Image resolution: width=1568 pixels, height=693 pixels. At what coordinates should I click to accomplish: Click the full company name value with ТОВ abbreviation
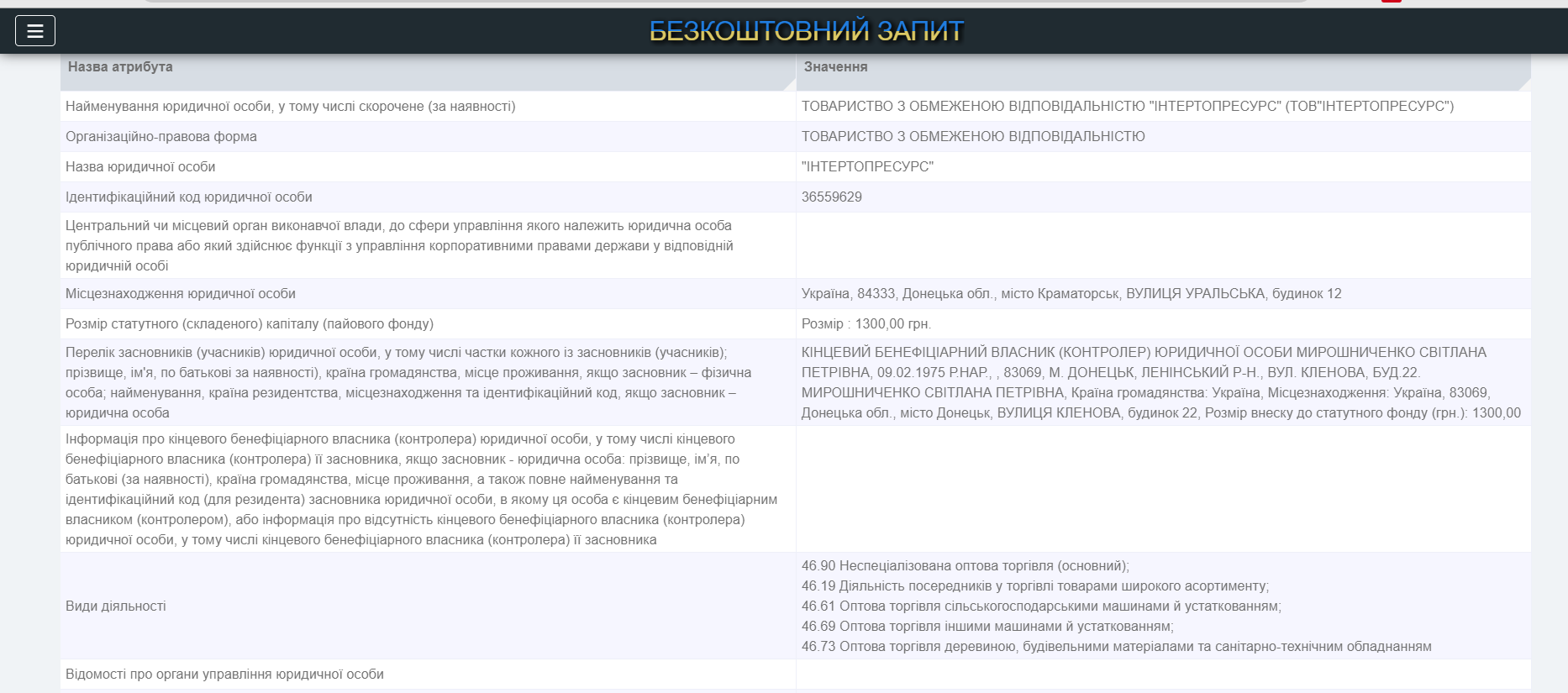click(x=1127, y=107)
